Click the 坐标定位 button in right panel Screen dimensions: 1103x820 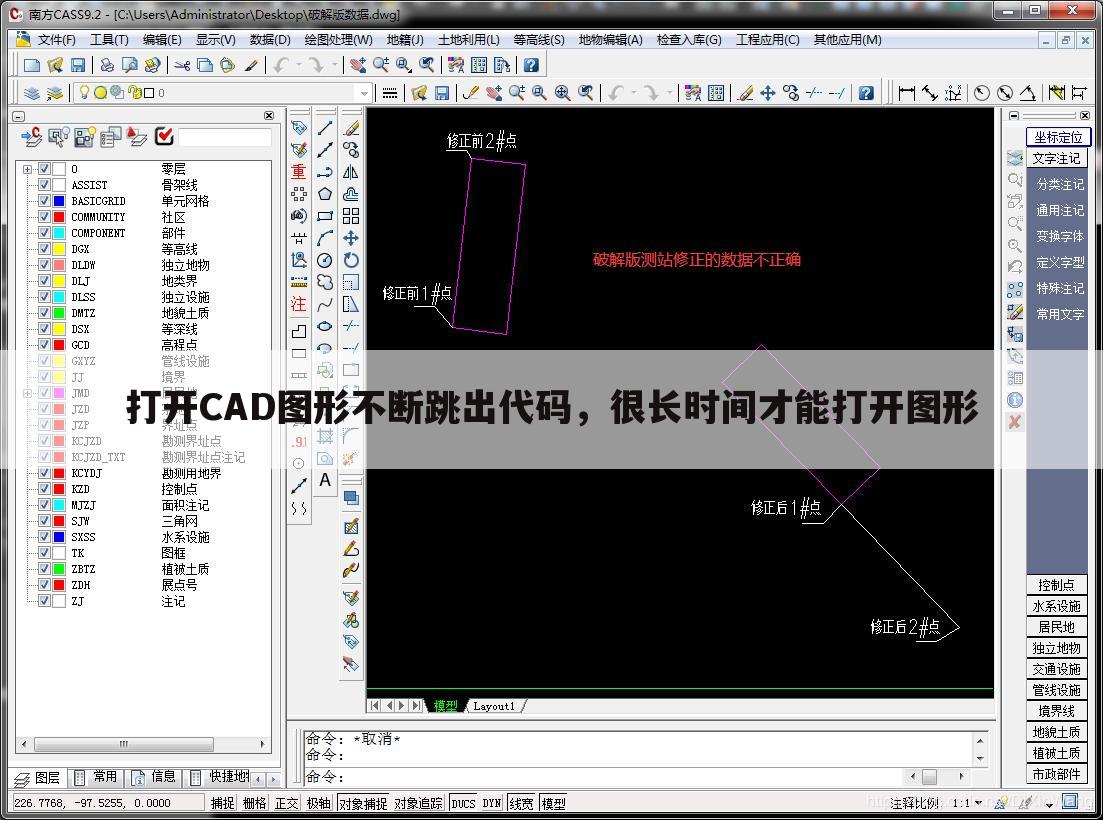(1058, 137)
